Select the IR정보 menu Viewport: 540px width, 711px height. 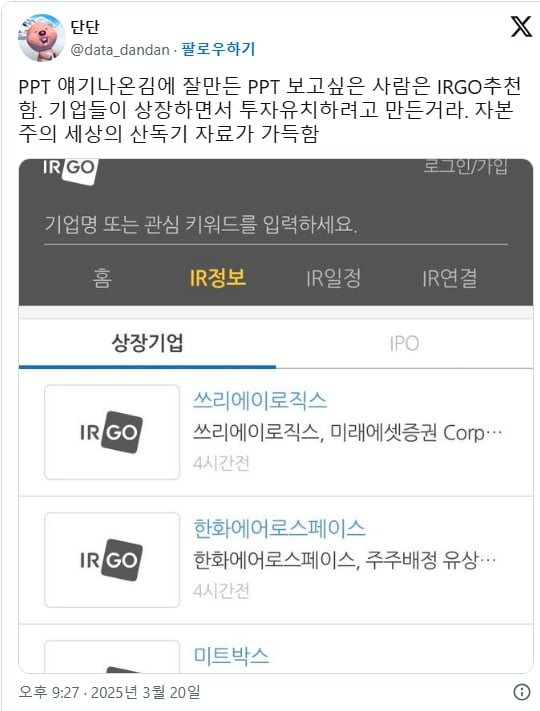[x=218, y=278]
